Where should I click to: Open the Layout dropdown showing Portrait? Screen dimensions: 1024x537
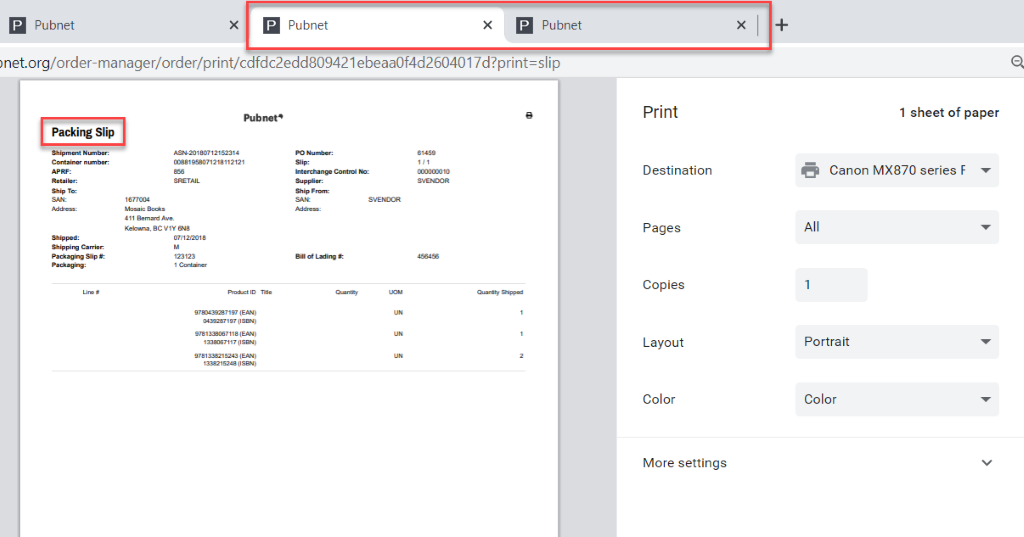point(896,342)
